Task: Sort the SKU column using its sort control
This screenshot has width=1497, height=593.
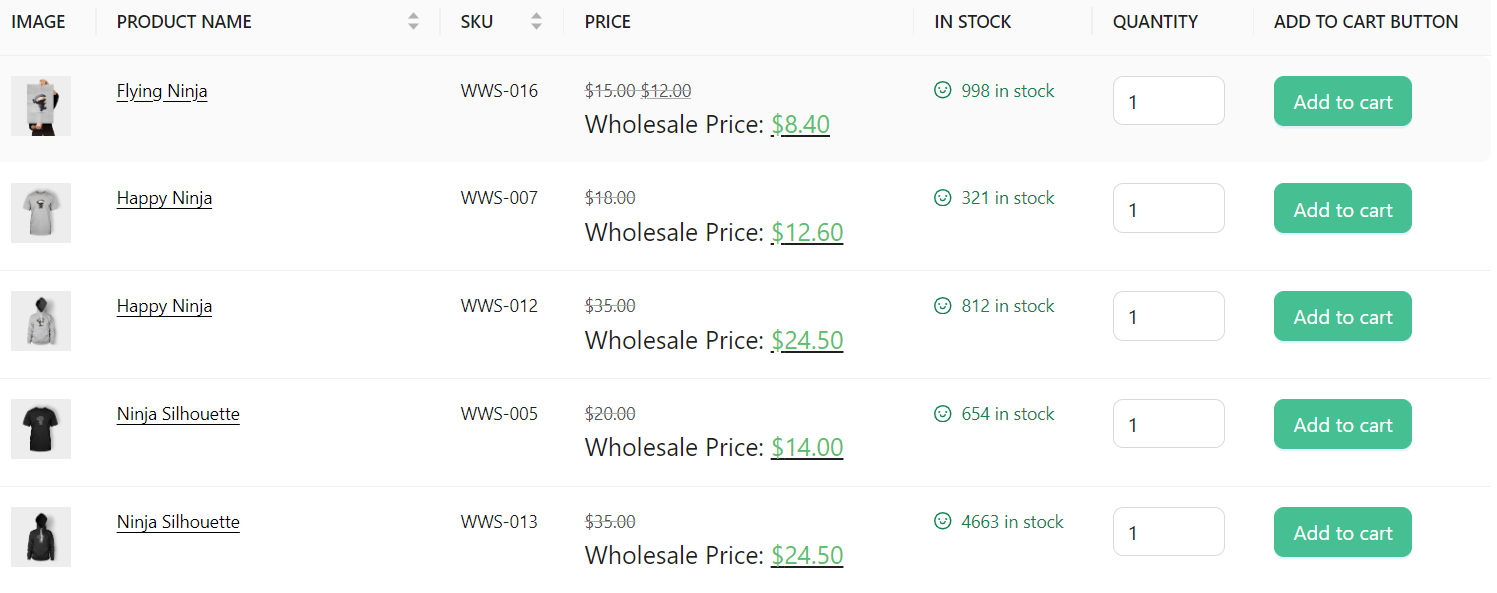Action: pyautogui.click(x=536, y=21)
